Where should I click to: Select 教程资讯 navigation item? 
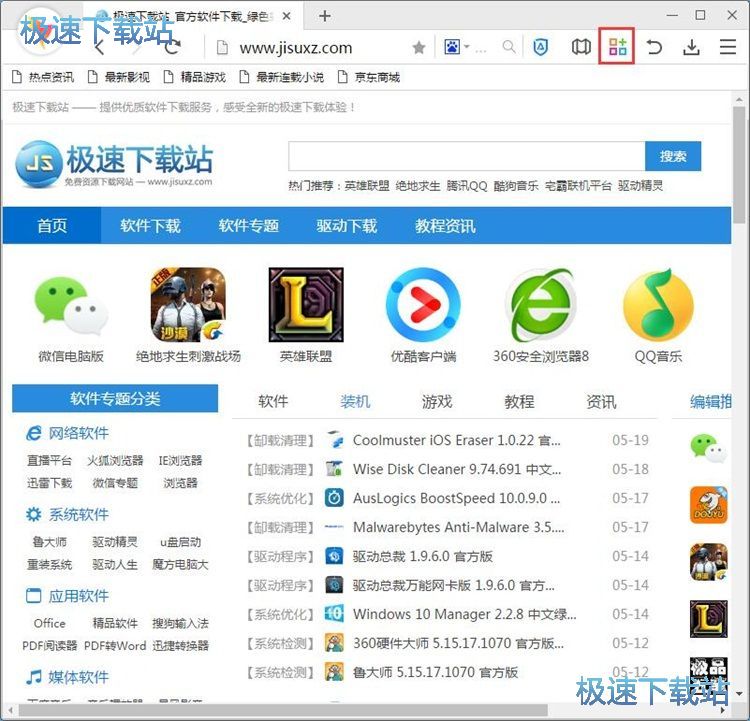pyautogui.click(x=445, y=225)
